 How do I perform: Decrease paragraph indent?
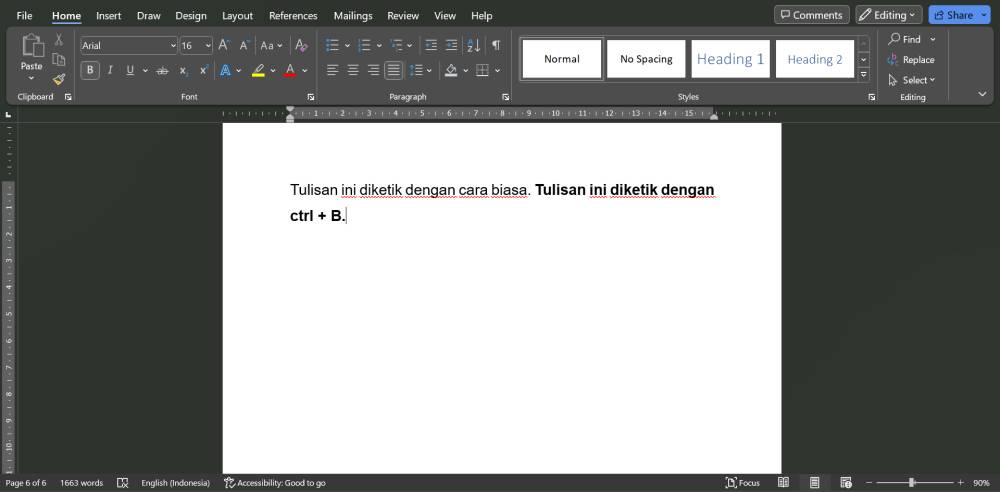(431, 45)
